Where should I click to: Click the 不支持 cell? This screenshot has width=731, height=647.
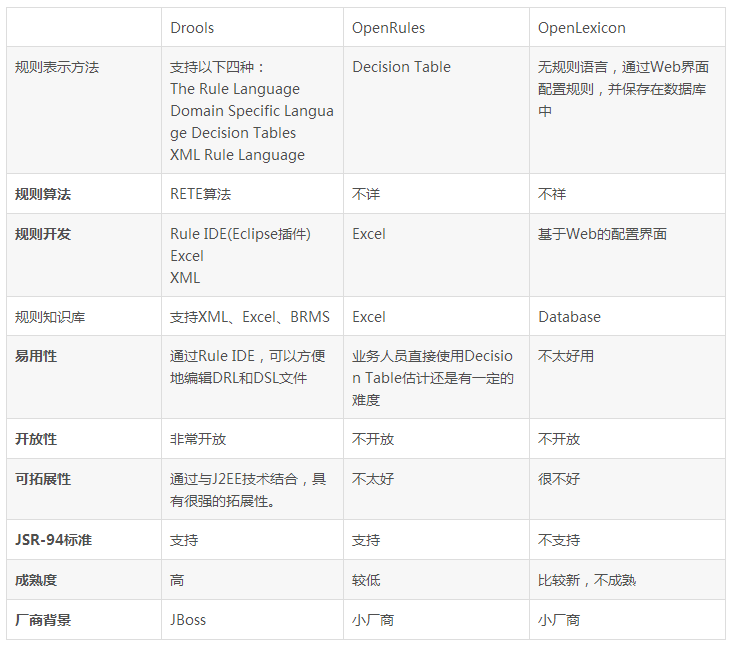559,540
